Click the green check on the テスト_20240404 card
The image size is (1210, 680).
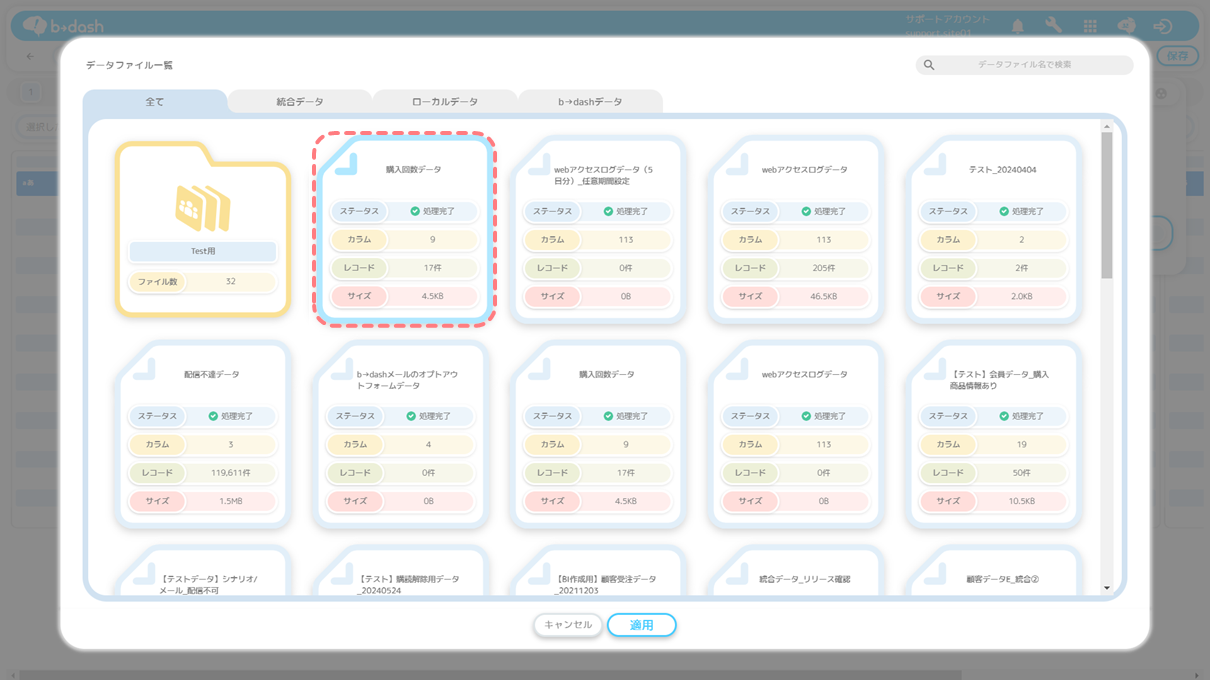[1004, 212]
